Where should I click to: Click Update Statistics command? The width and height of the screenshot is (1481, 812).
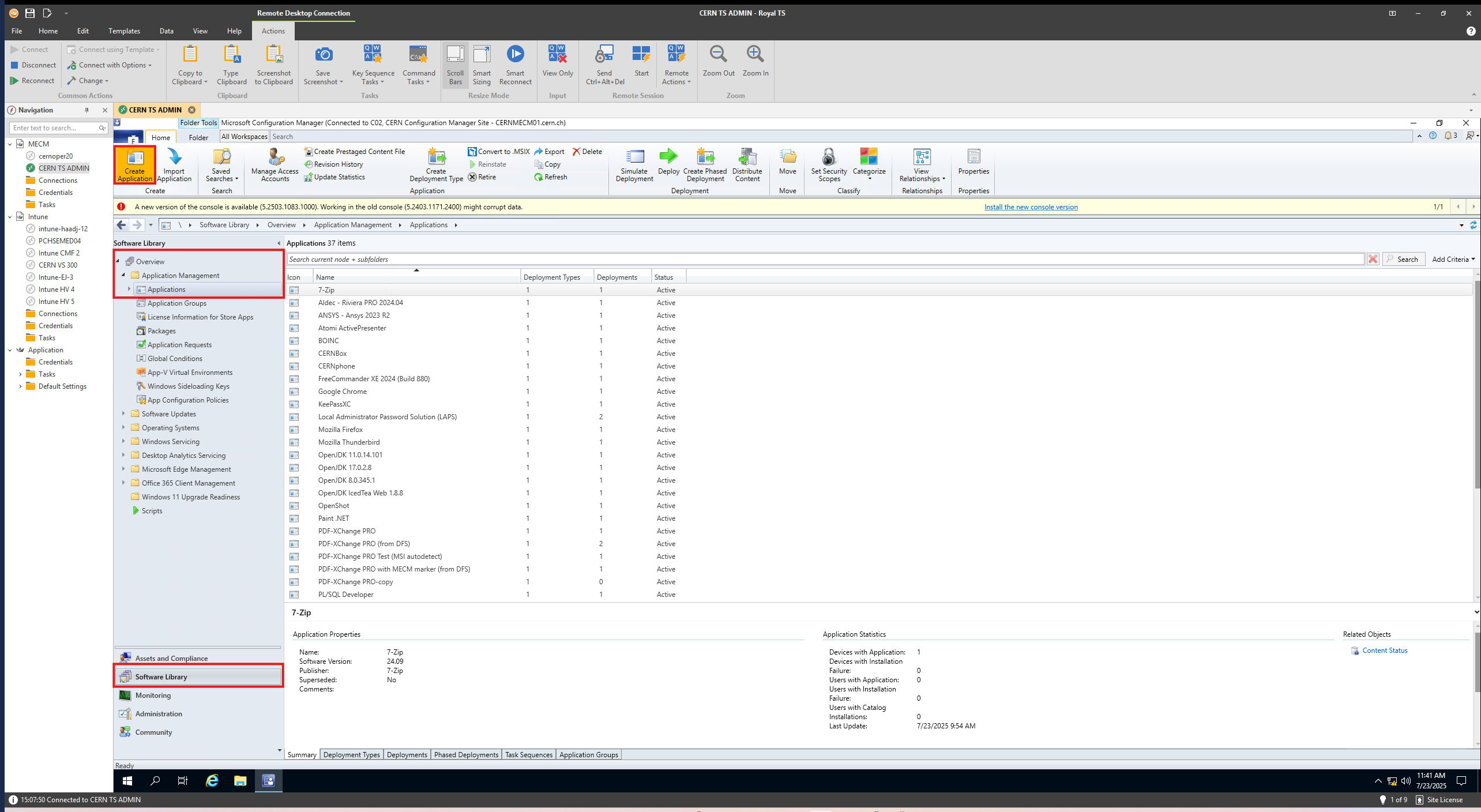tap(334, 177)
